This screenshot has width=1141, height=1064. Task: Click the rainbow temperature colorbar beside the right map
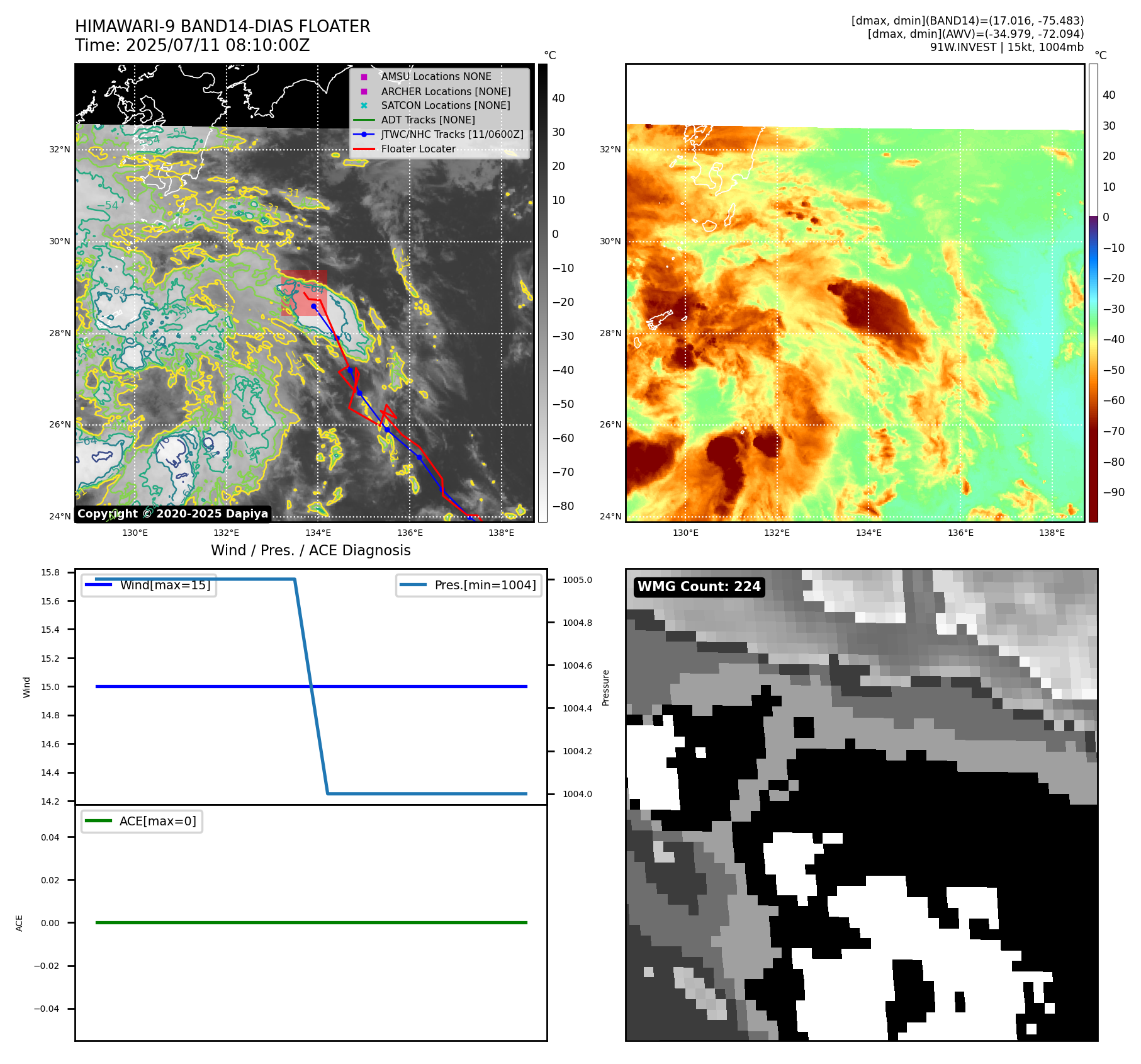click(x=1093, y=293)
